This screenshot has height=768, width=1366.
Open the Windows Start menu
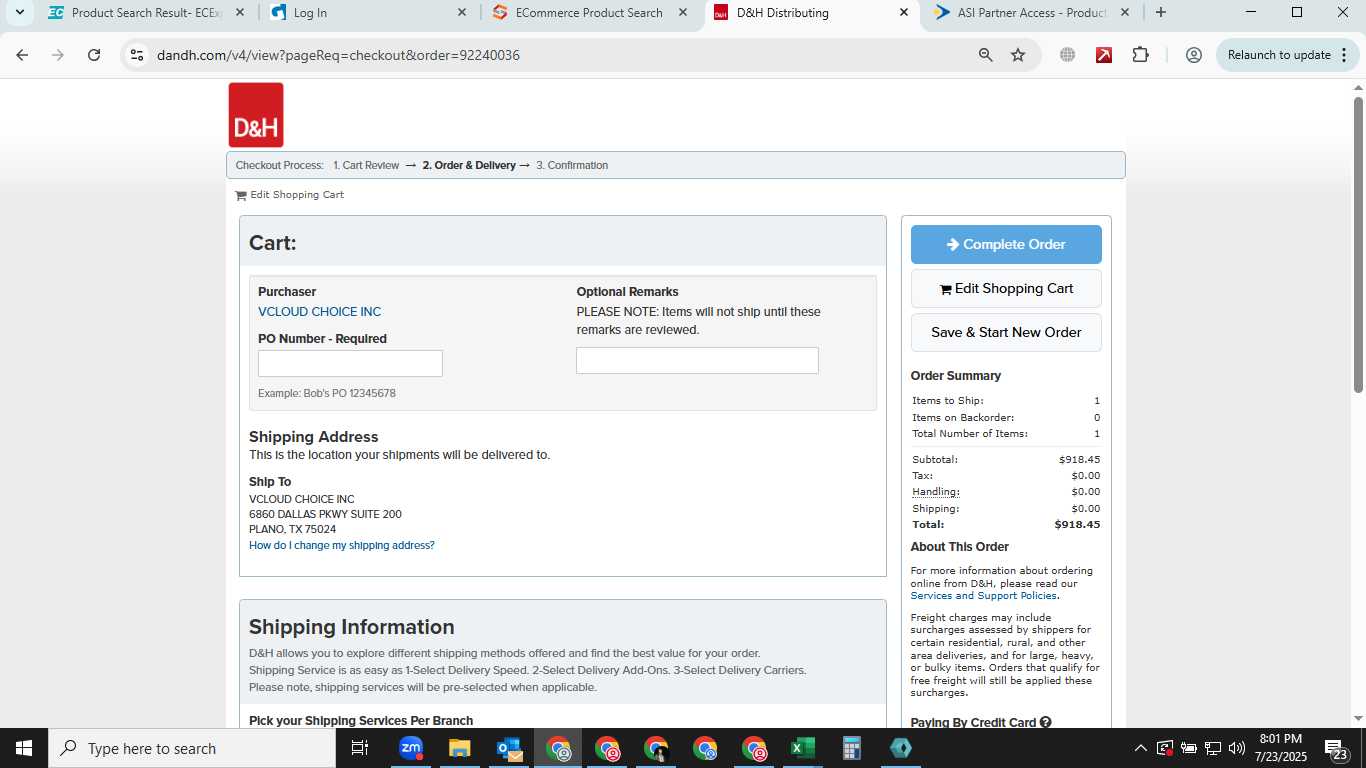pos(24,748)
